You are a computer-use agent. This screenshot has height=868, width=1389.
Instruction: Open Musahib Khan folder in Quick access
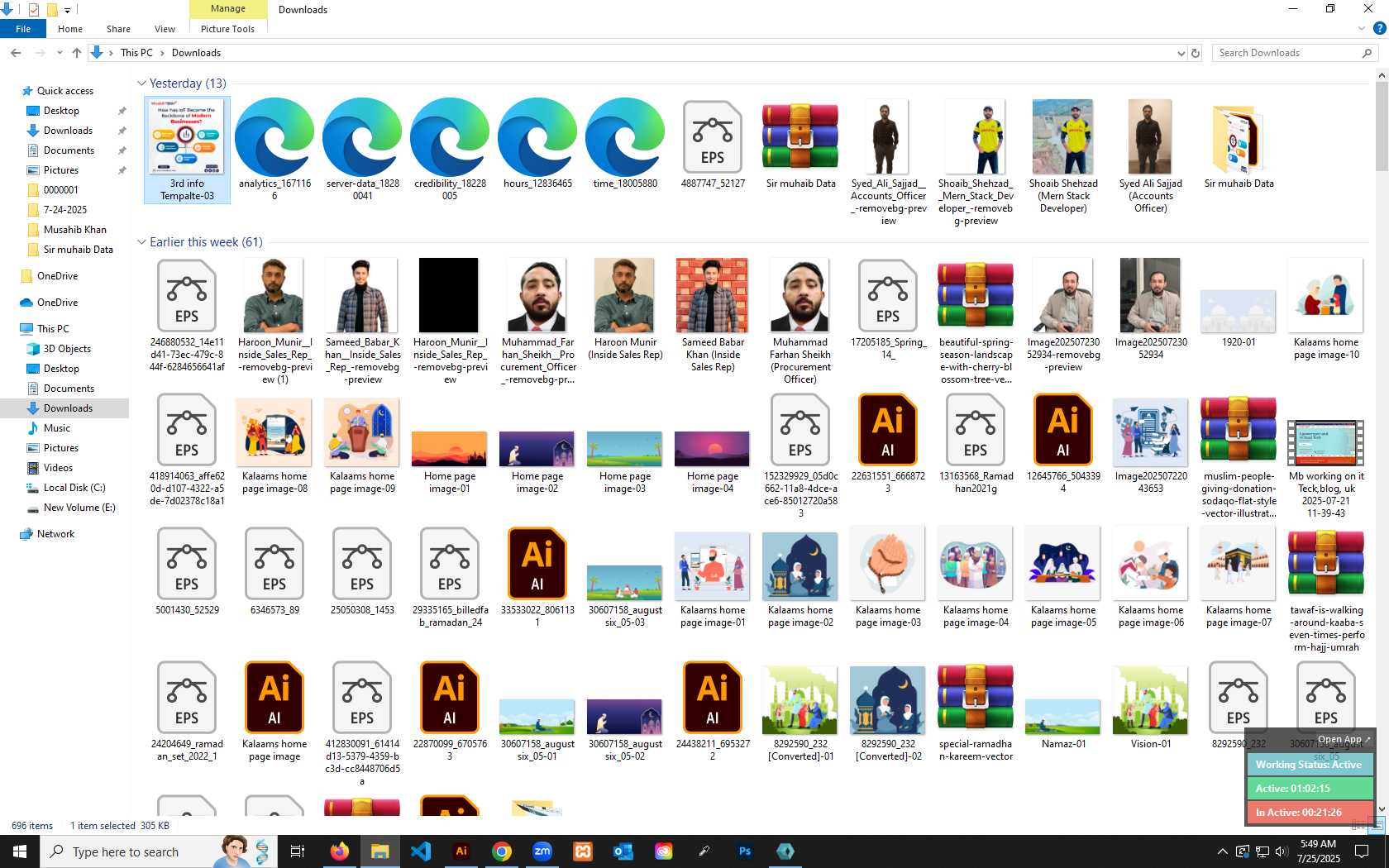74,230
